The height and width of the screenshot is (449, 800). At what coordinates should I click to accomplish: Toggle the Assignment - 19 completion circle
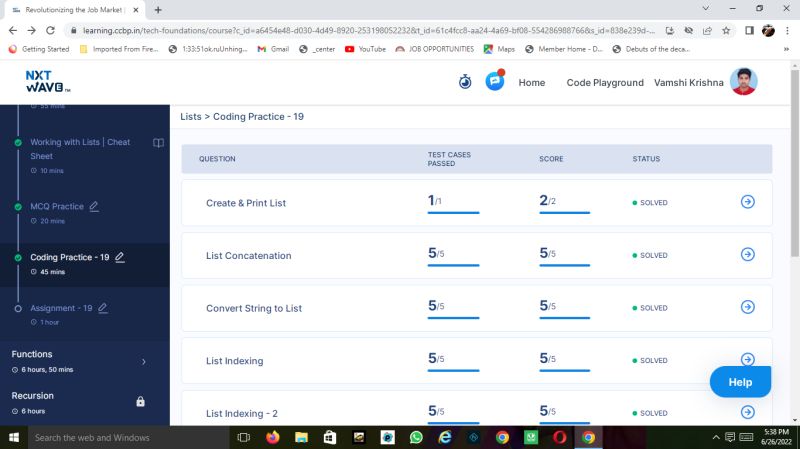point(18,309)
